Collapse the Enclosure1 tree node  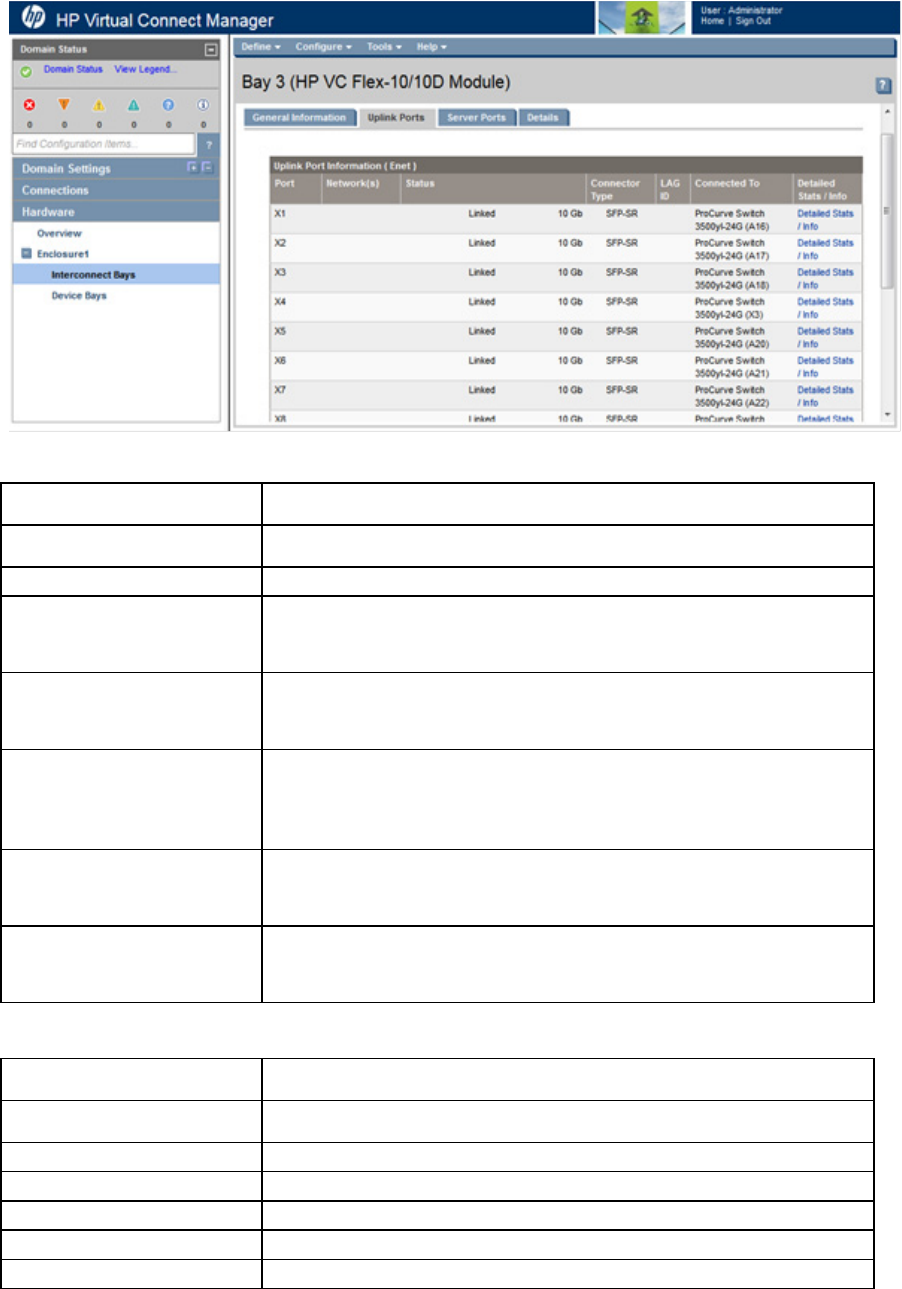click(27, 254)
